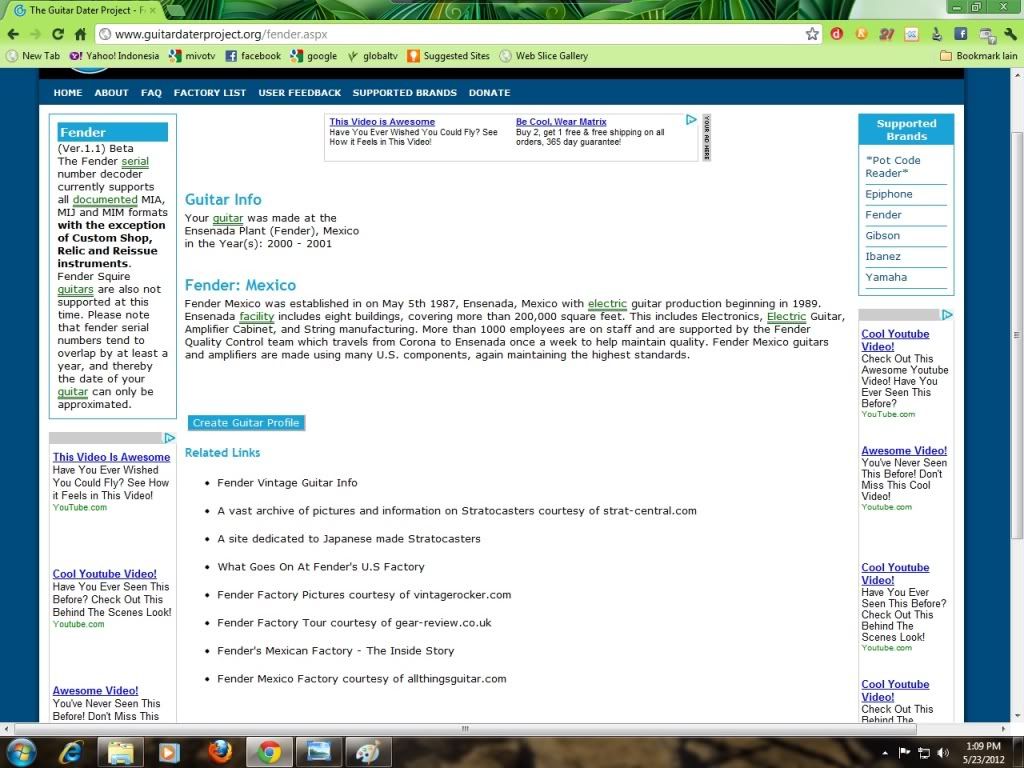The height and width of the screenshot is (768, 1024).
Task: Open the Fender Vintage Guitar Info link
Action: (287, 483)
